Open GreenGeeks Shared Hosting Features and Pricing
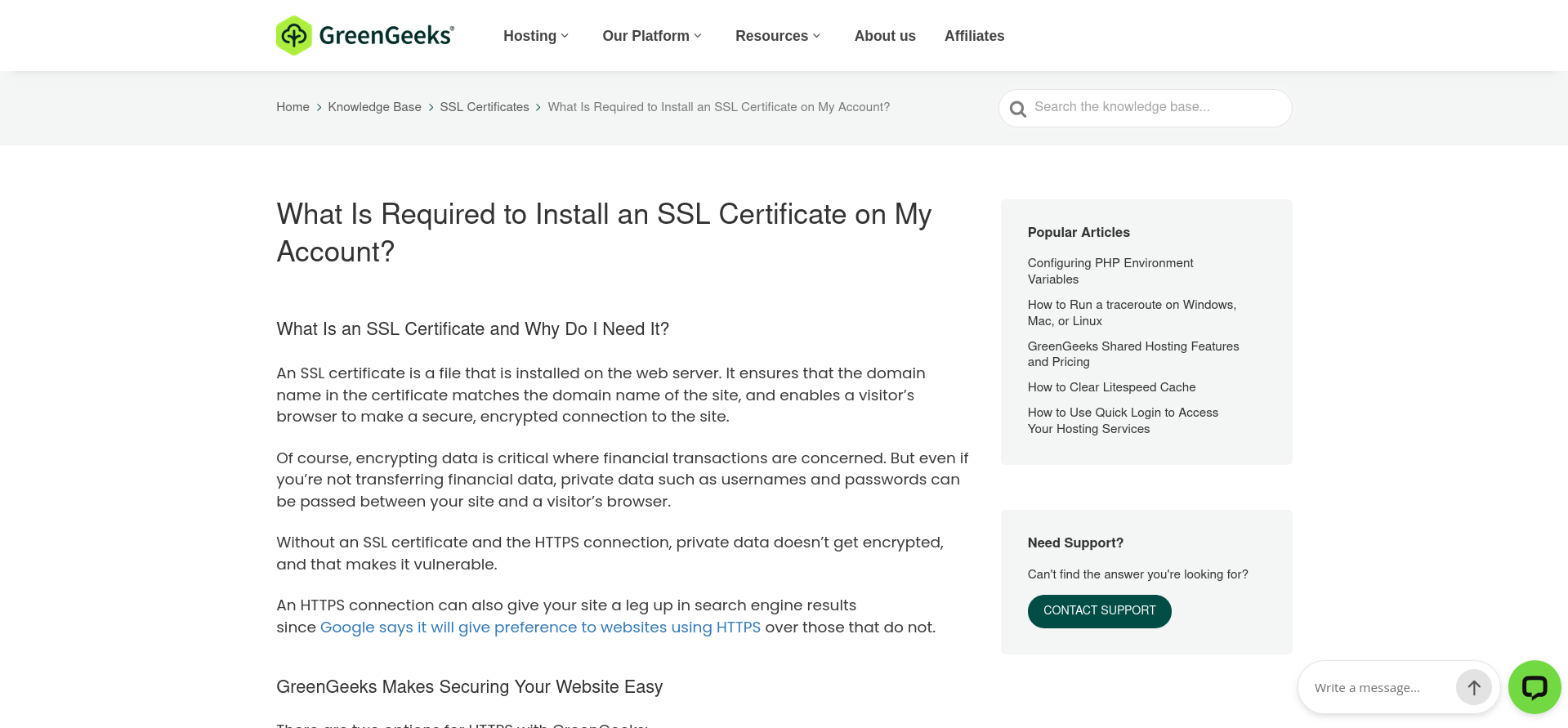 [1133, 354]
